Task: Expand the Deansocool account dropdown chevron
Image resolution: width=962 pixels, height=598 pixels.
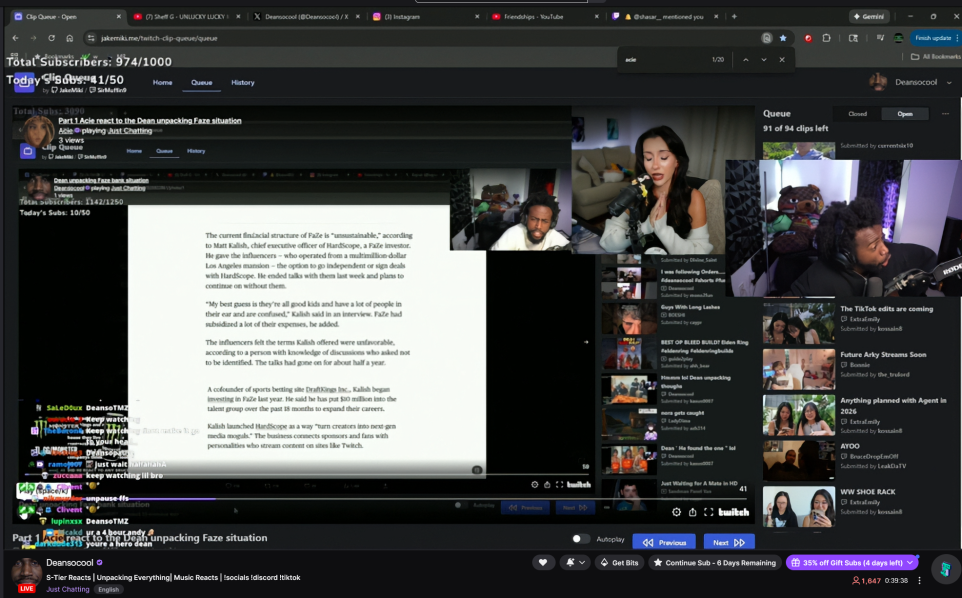Action: [949, 82]
